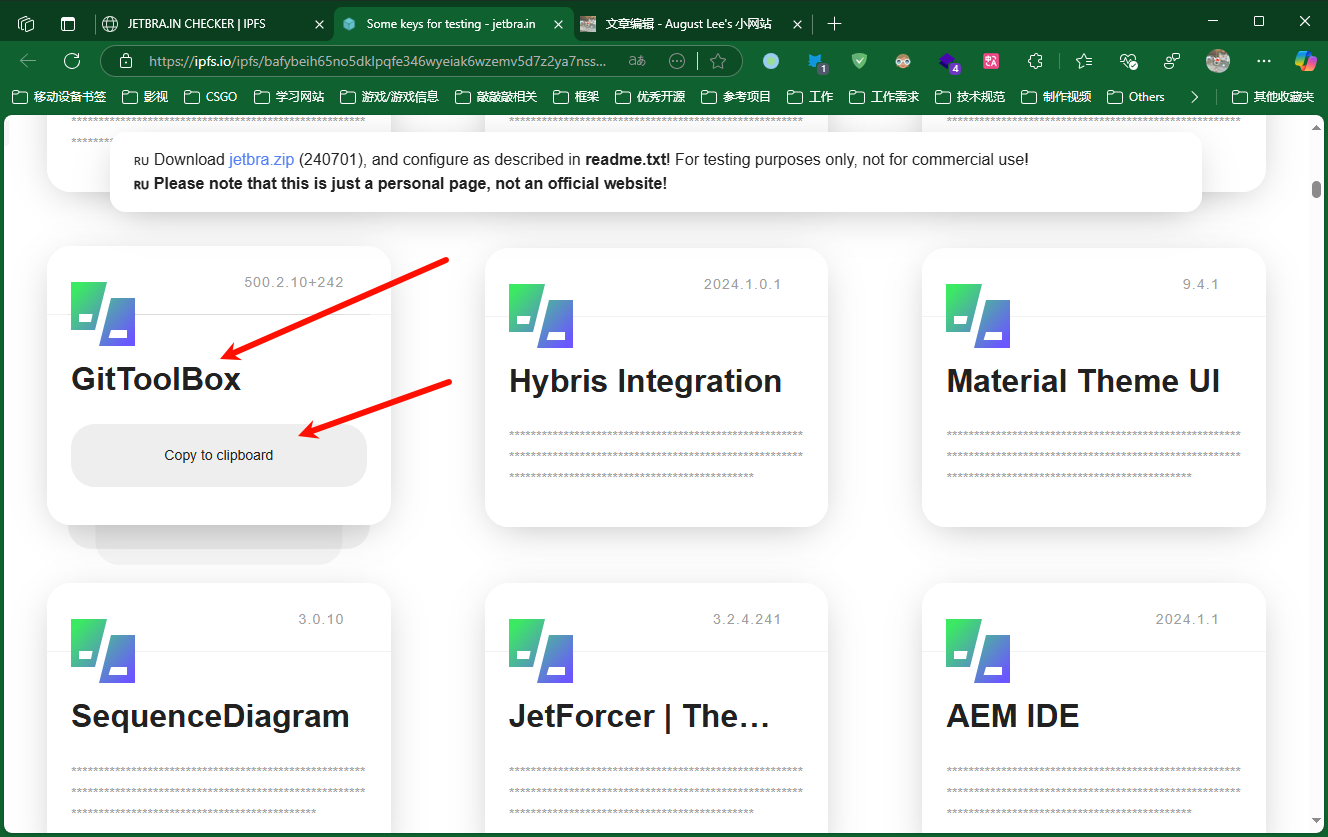
Task: Open the purple extension with badge 4
Action: pyautogui.click(x=948, y=62)
